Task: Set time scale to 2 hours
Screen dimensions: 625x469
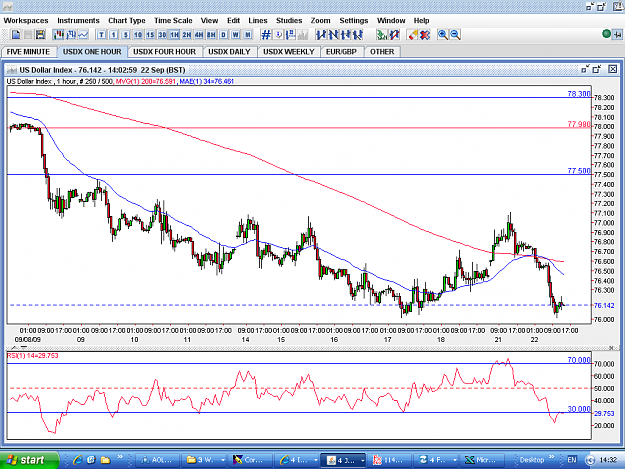Action: click(187, 35)
